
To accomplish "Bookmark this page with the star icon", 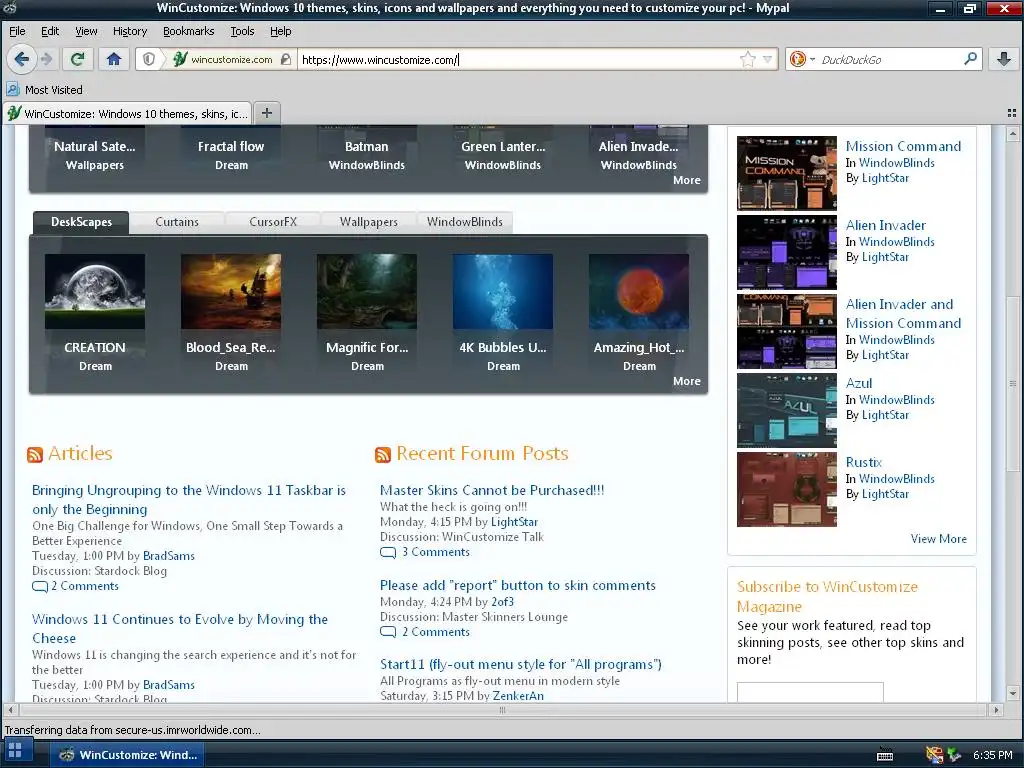I will [x=748, y=59].
